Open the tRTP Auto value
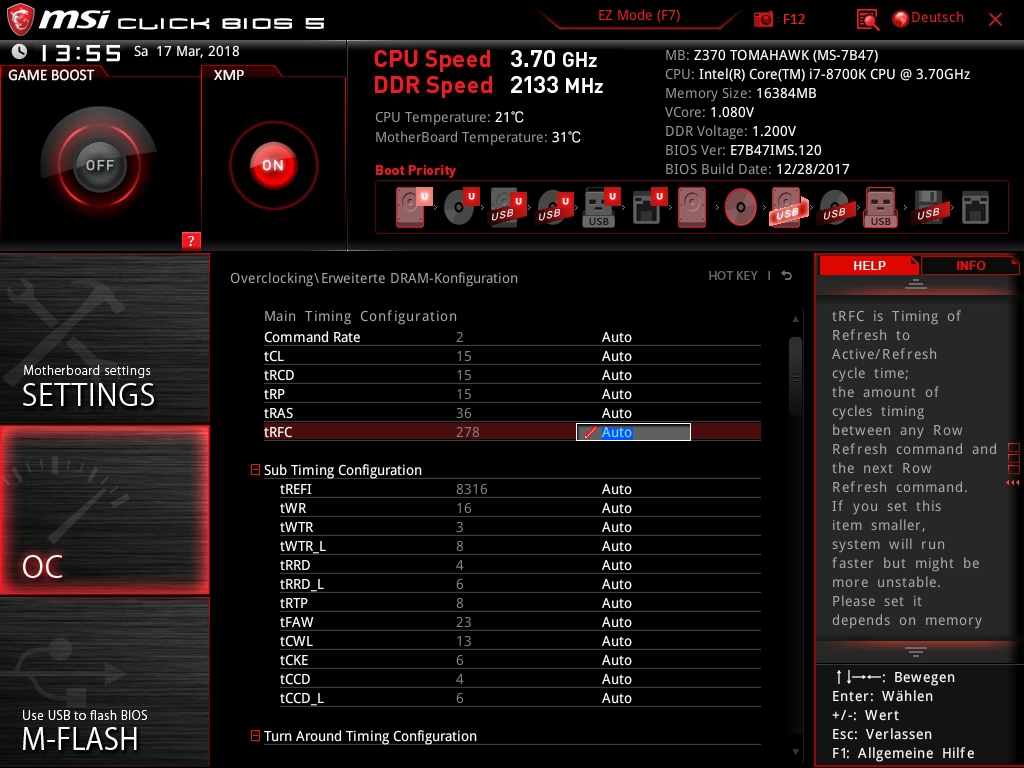 pyautogui.click(x=616, y=603)
